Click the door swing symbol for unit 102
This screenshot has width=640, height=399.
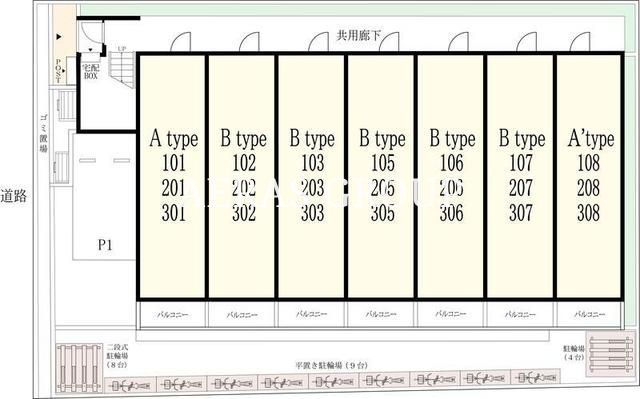250,42
